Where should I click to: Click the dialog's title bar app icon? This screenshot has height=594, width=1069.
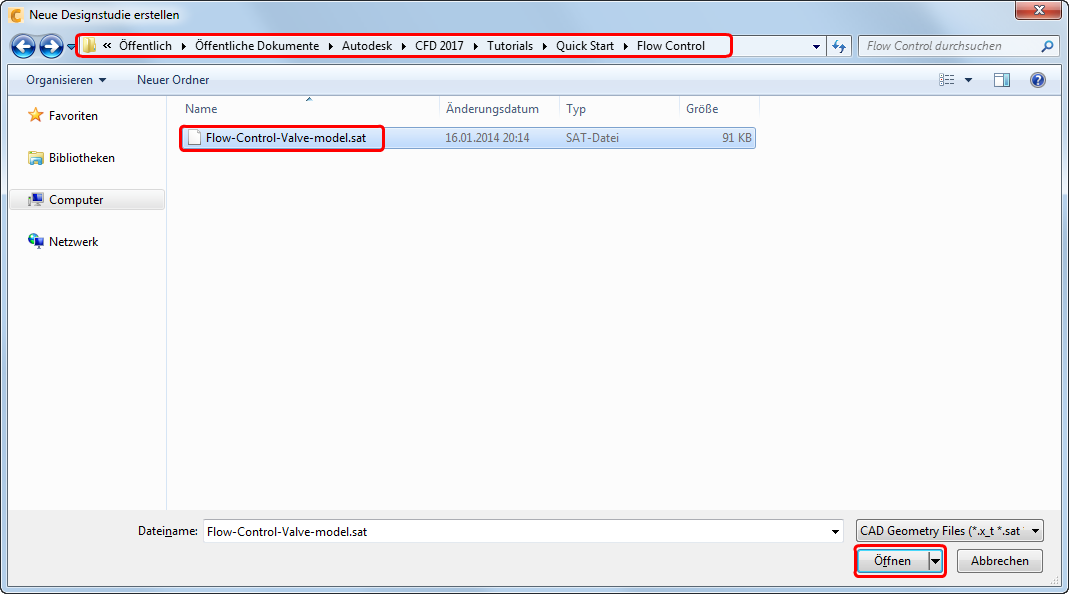15,14
